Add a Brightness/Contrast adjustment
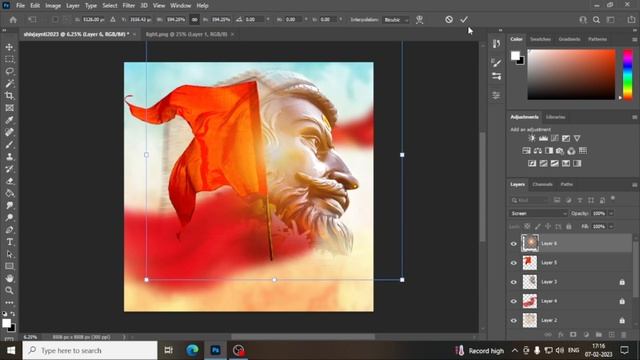Screen dimensions: 640x360 click(532, 138)
